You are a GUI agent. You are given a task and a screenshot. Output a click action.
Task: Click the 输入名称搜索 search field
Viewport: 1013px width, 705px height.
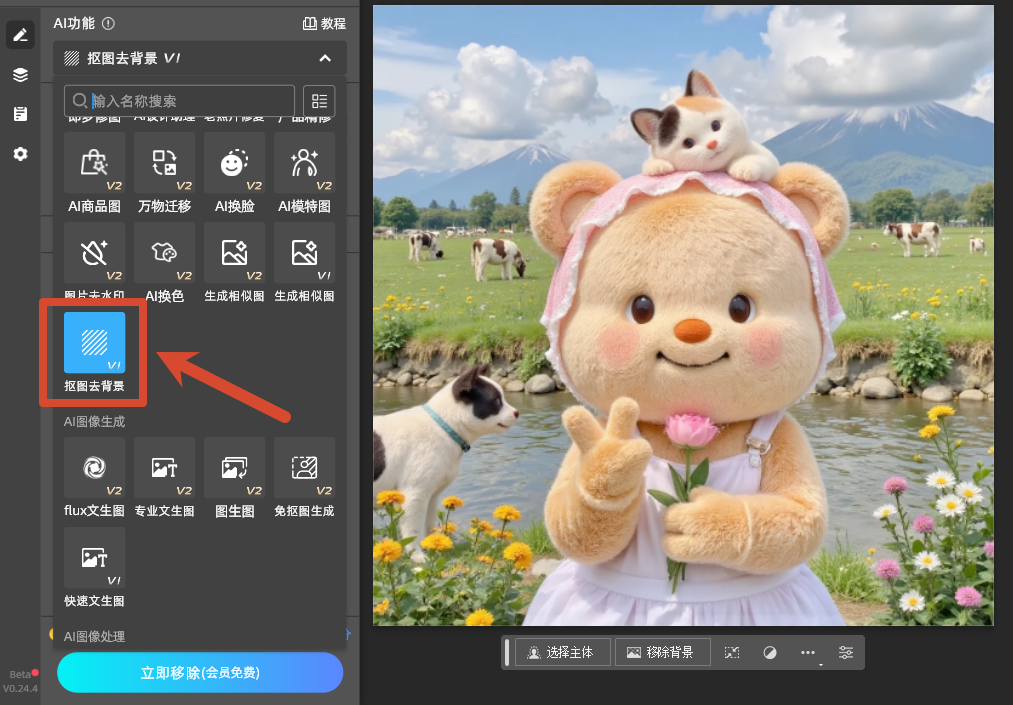[179, 101]
